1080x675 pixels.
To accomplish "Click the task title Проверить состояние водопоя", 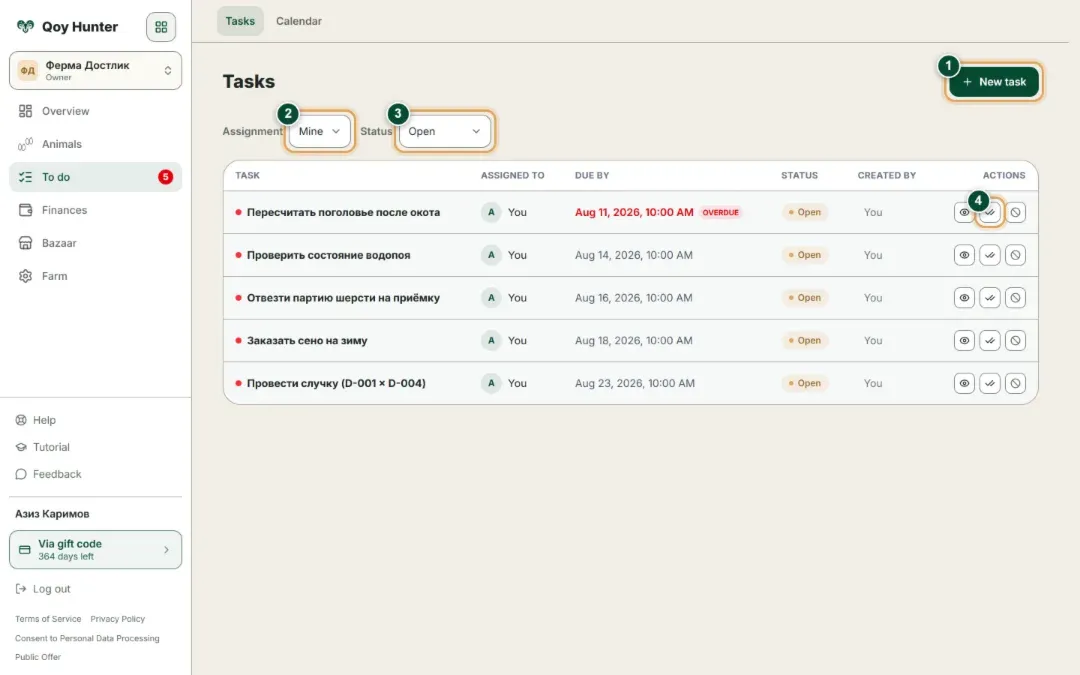I will point(329,255).
